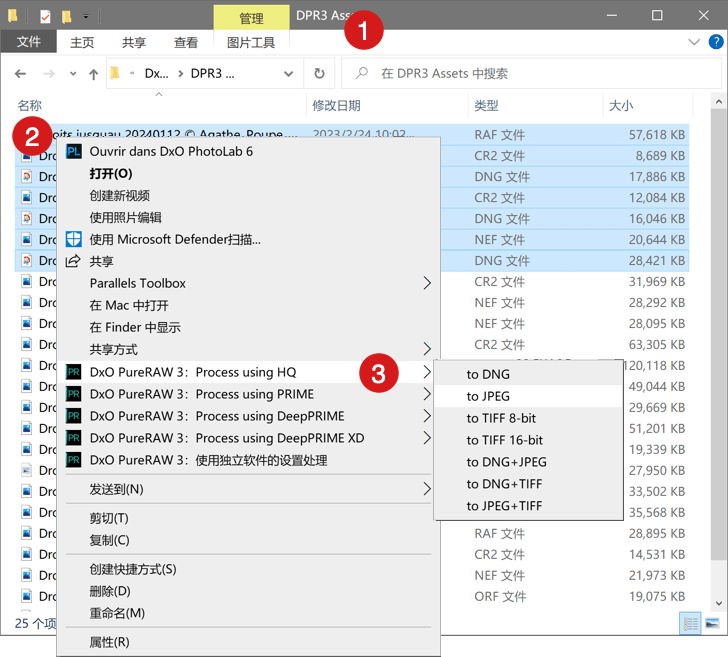Click the vertical scrollbar down arrow
Viewport: 728px width, 657px height.
click(719, 603)
